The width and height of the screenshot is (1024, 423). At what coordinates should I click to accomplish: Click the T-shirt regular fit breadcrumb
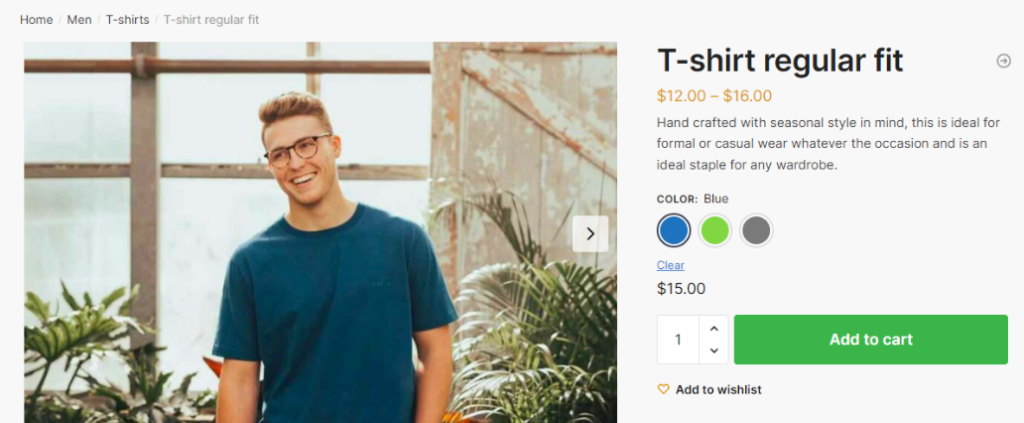pos(211,20)
